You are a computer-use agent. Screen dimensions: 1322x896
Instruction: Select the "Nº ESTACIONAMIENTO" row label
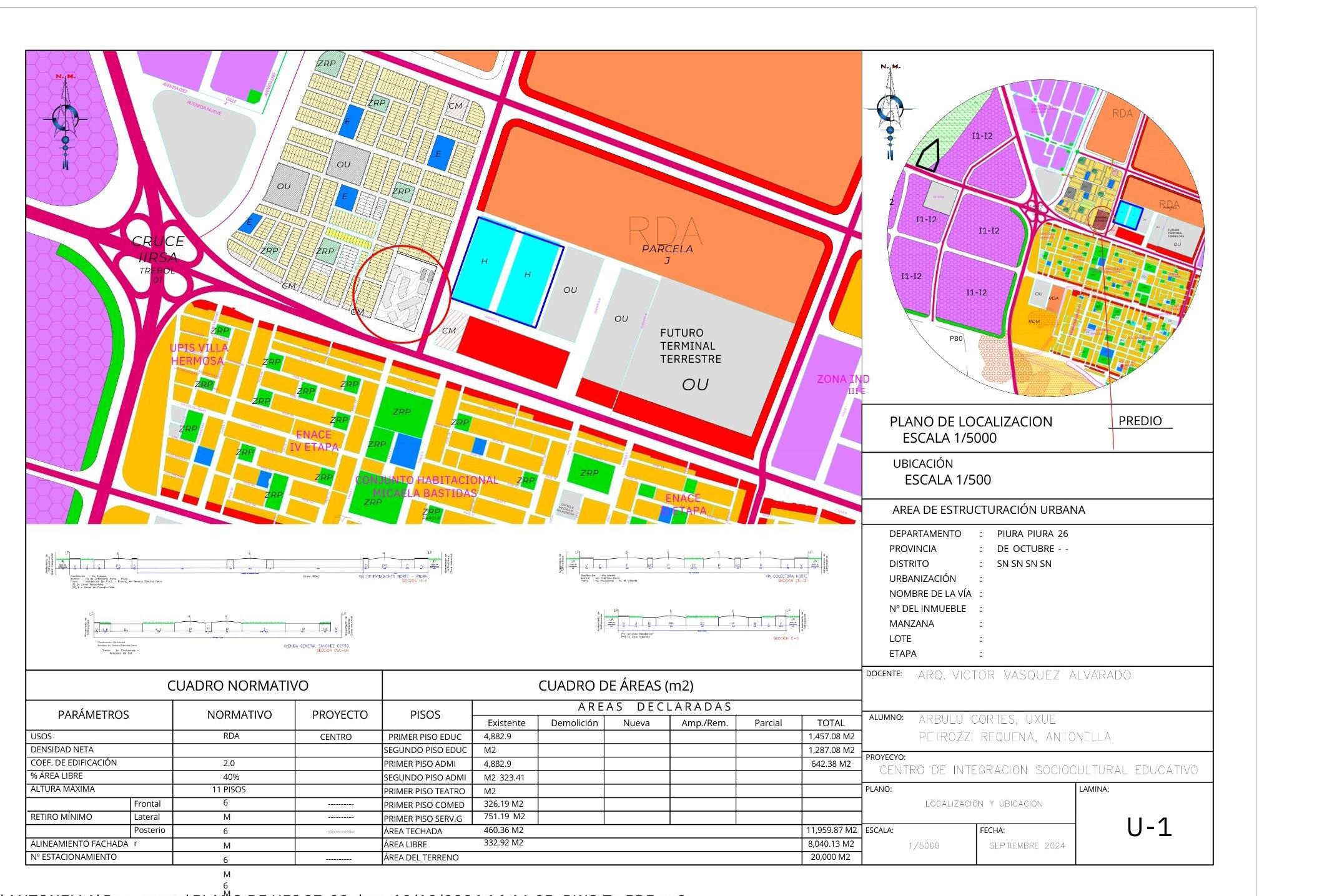74,857
